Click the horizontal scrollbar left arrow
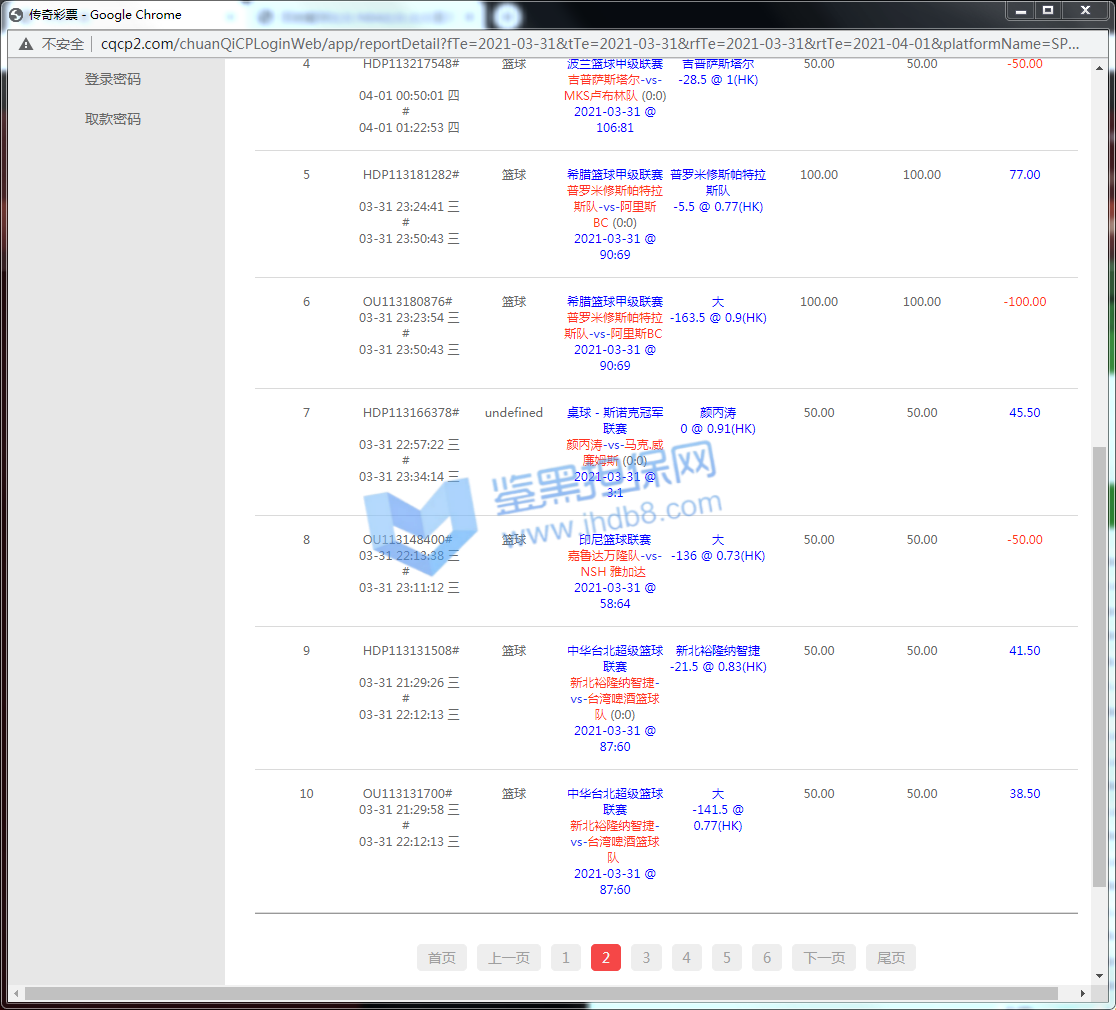 pyautogui.click(x=16, y=993)
